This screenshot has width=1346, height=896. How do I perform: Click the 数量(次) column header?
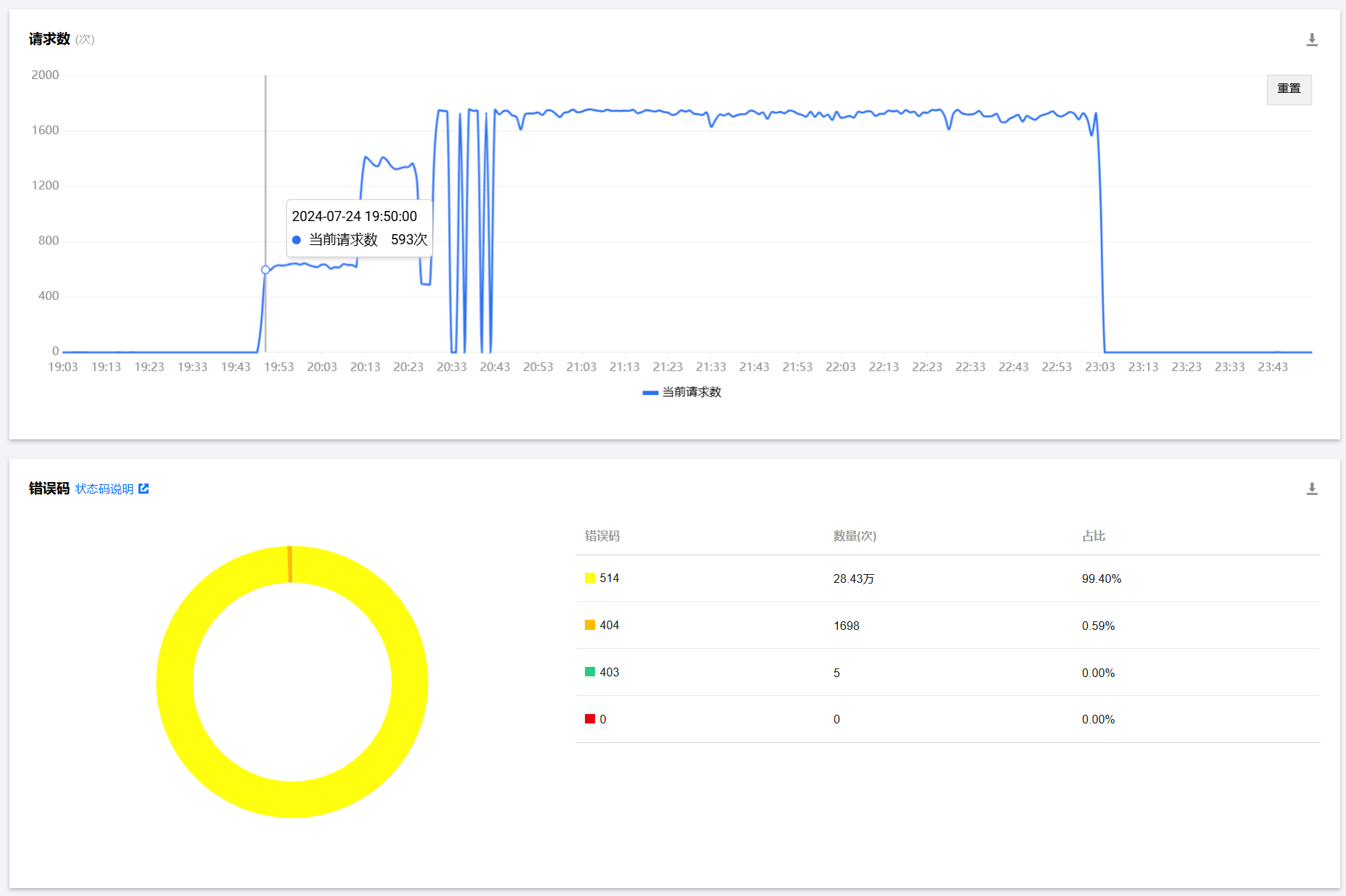(855, 536)
